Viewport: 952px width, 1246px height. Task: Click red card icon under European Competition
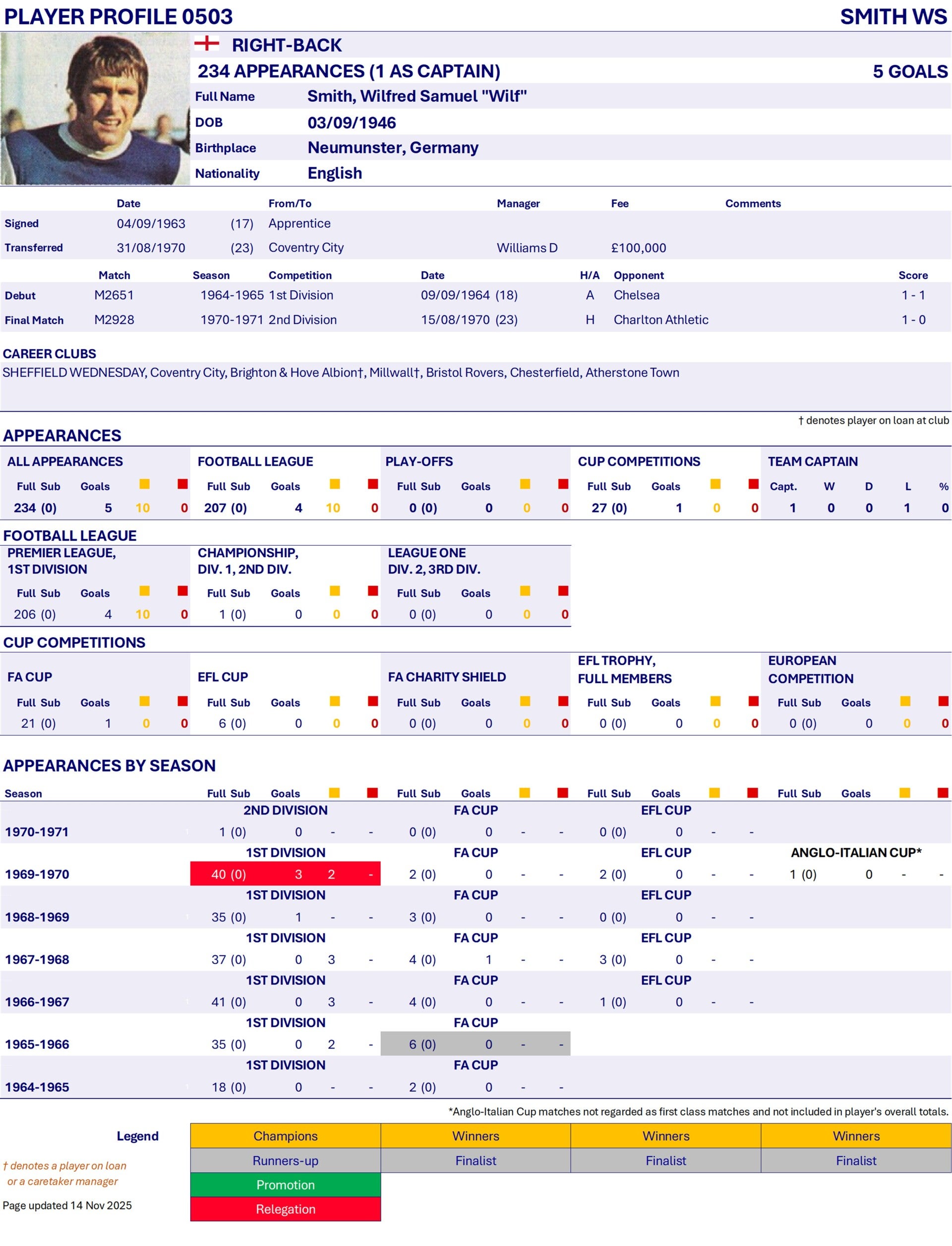(944, 701)
